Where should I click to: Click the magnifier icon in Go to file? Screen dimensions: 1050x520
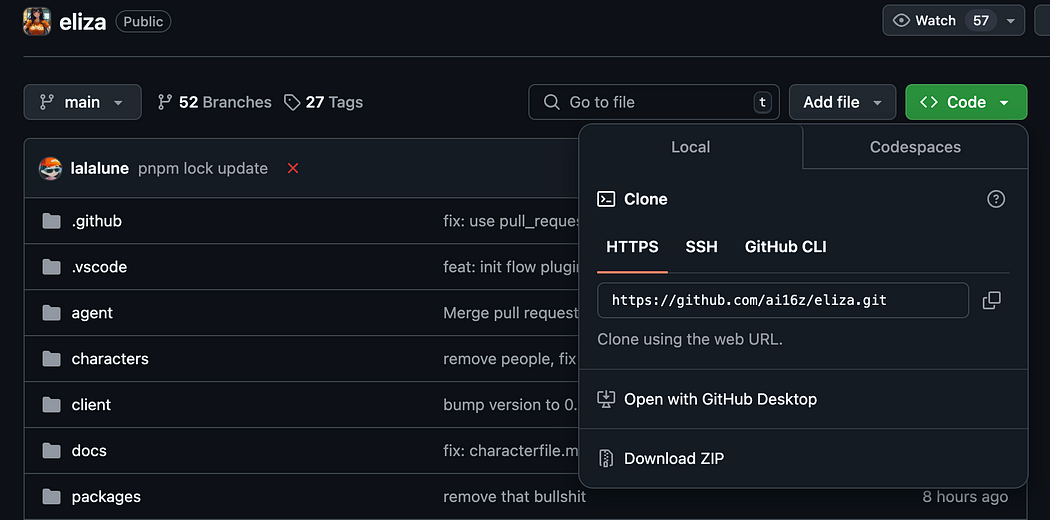(551, 102)
